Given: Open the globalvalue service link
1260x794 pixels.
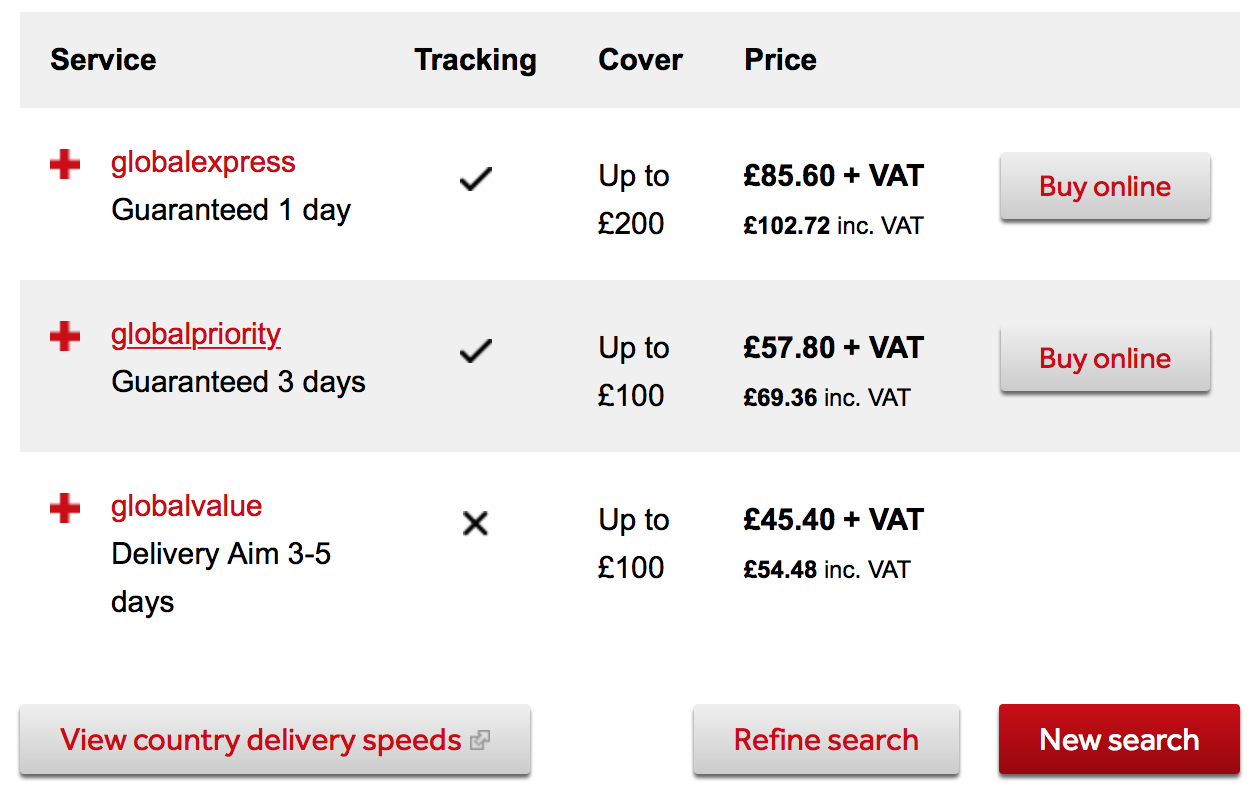Looking at the screenshot, I should (186, 506).
